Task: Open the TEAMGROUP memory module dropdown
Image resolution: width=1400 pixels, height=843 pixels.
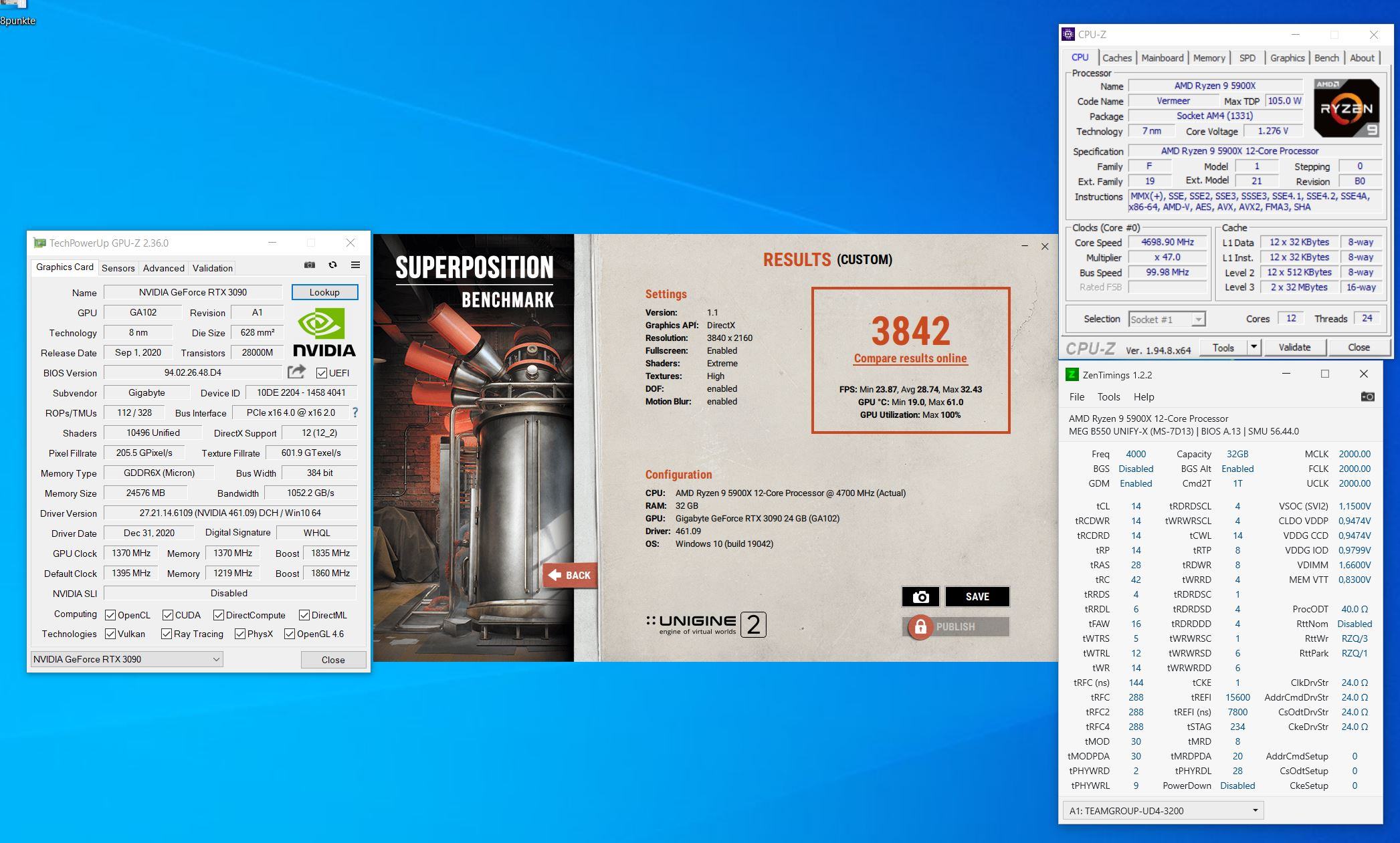Action: [x=1163, y=810]
